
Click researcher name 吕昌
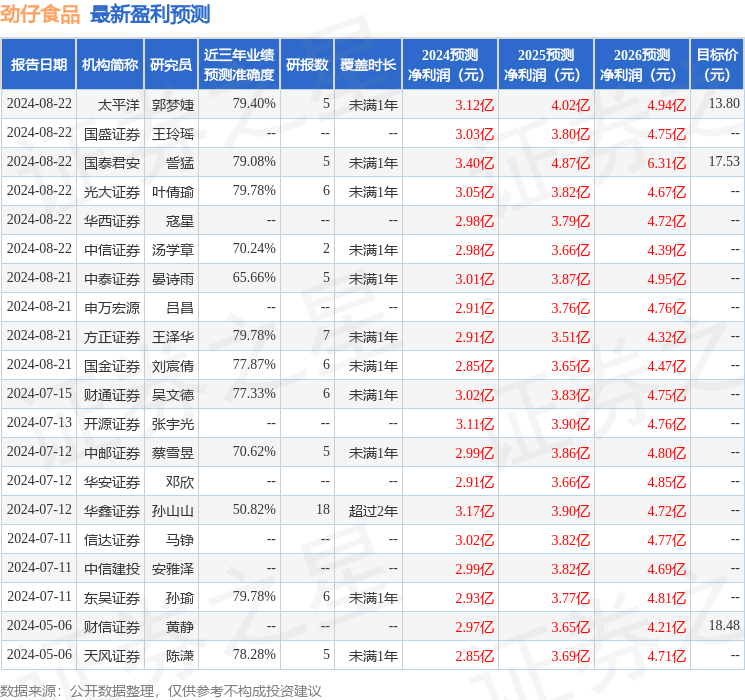(x=180, y=307)
